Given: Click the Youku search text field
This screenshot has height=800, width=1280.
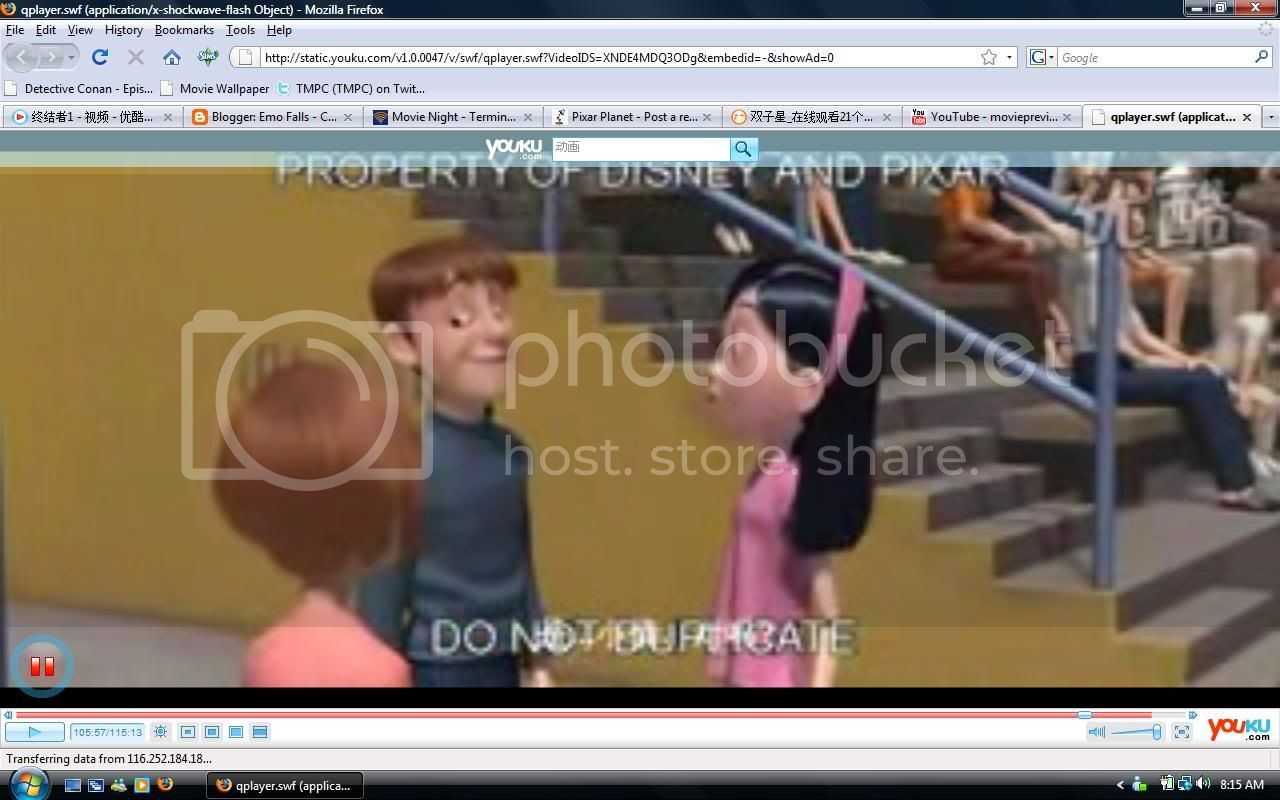Looking at the screenshot, I should tap(640, 148).
